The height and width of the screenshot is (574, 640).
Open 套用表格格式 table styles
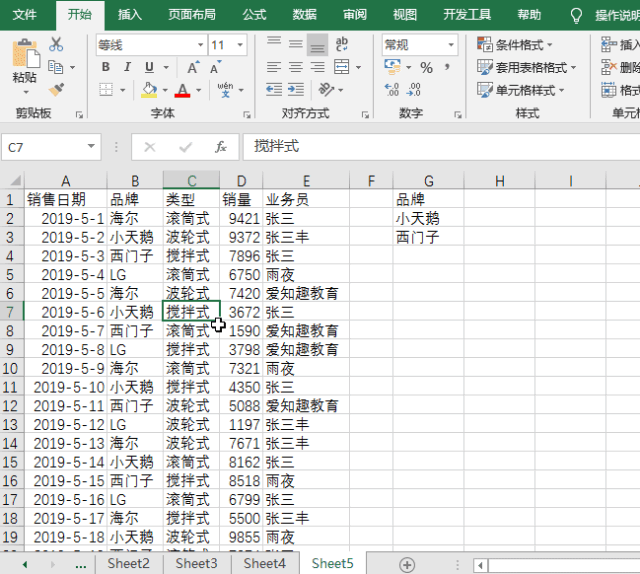pos(527,67)
